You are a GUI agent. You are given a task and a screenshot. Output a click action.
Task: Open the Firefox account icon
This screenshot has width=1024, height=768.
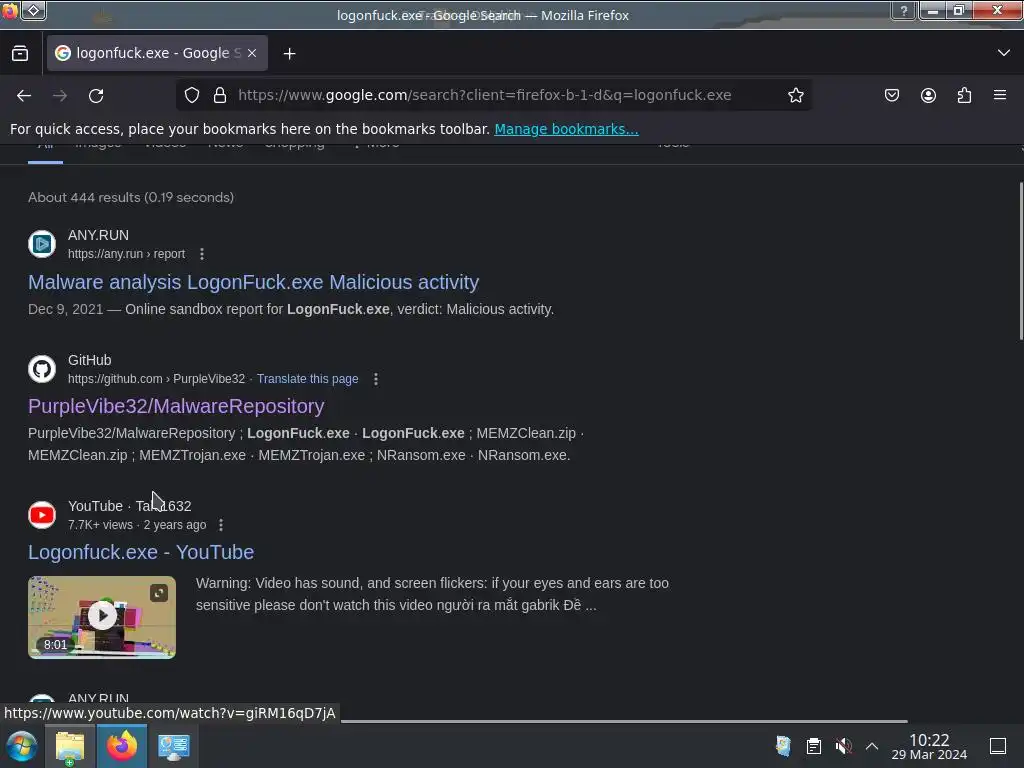(928, 95)
